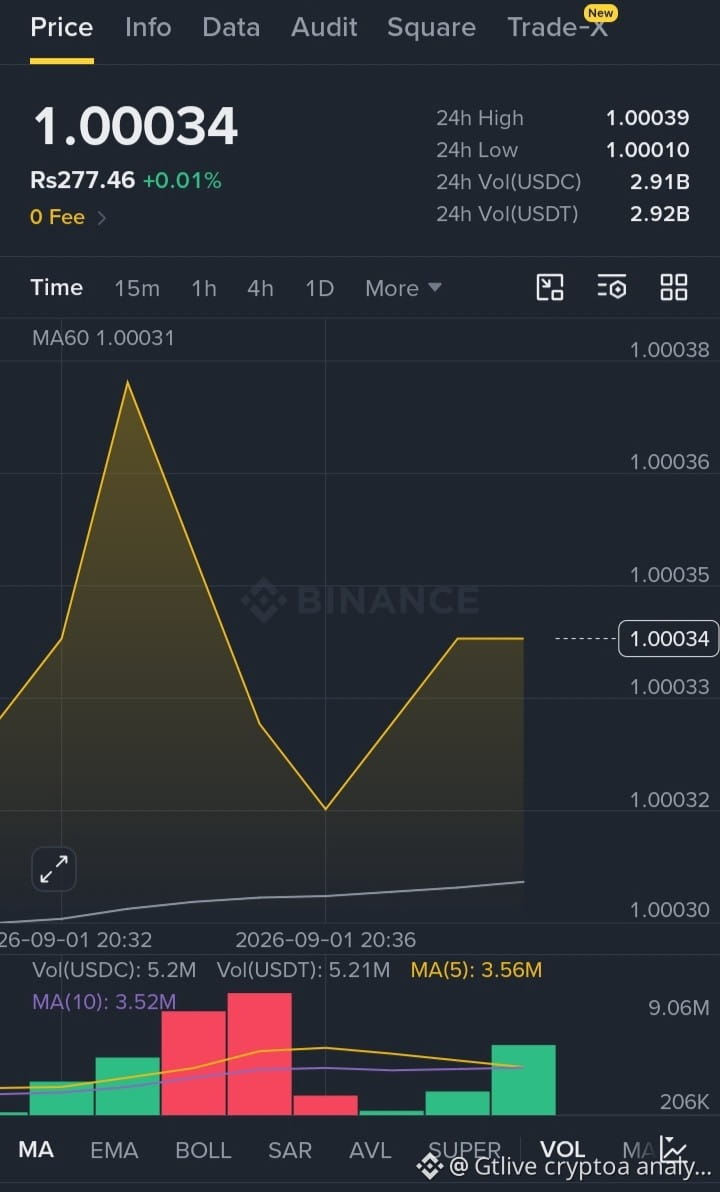720x1192 pixels.
Task: Open the 0 Fee details chevron
Action: [x=102, y=218]
